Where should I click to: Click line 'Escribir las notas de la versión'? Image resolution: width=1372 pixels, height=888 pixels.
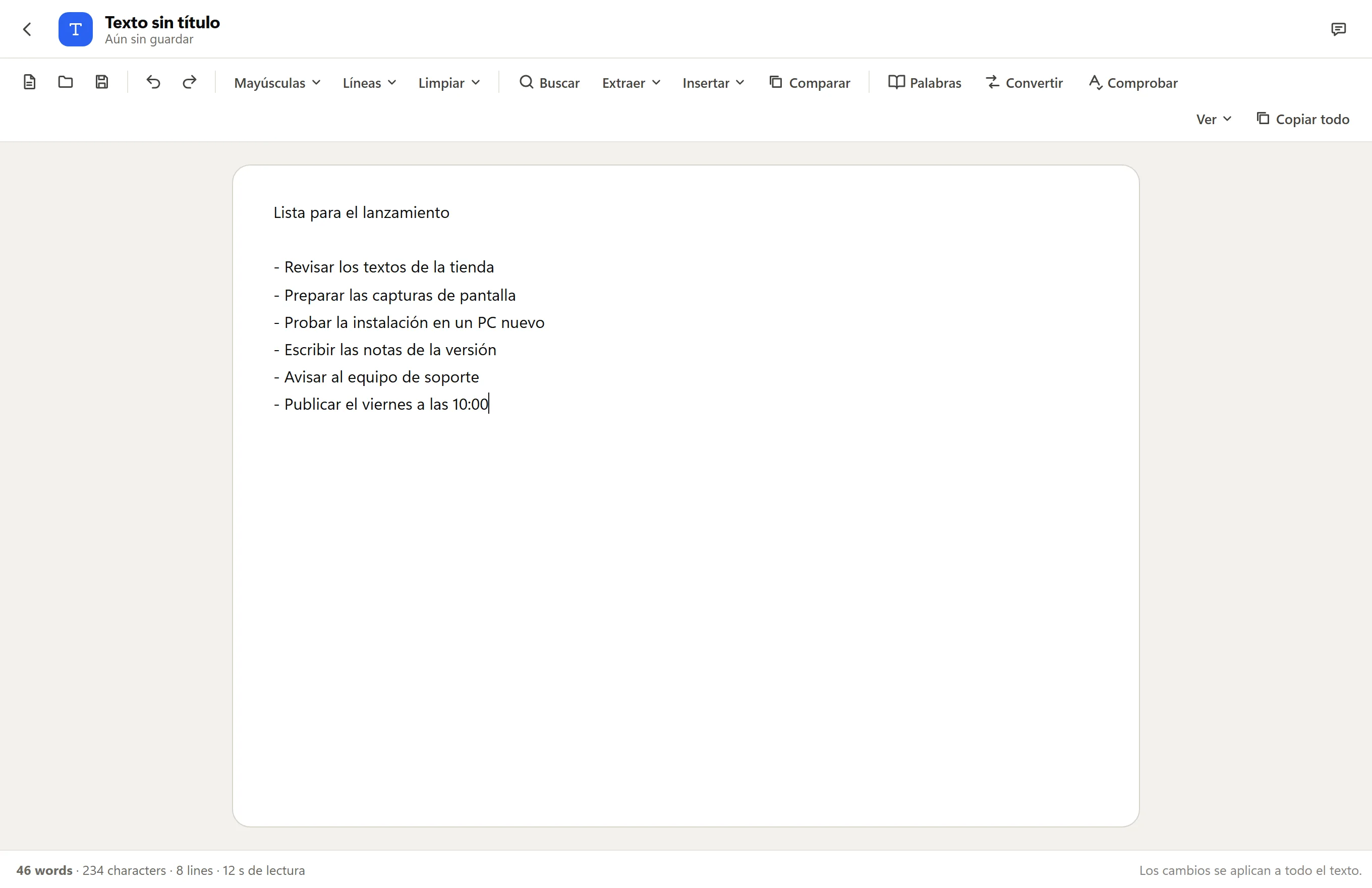(385, 350)
